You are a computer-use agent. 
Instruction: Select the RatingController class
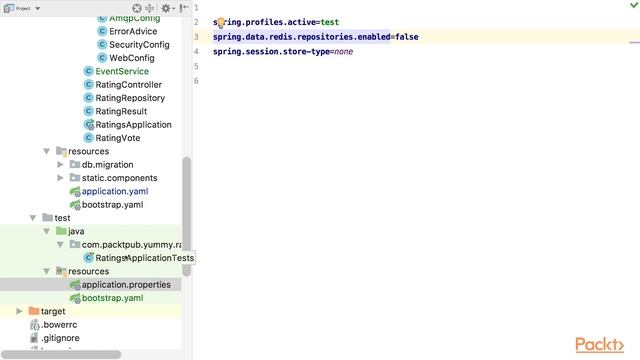coord(129,84)
